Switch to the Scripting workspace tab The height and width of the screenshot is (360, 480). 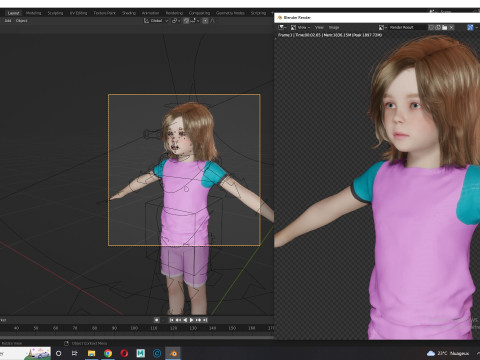[x=258, y=13]
